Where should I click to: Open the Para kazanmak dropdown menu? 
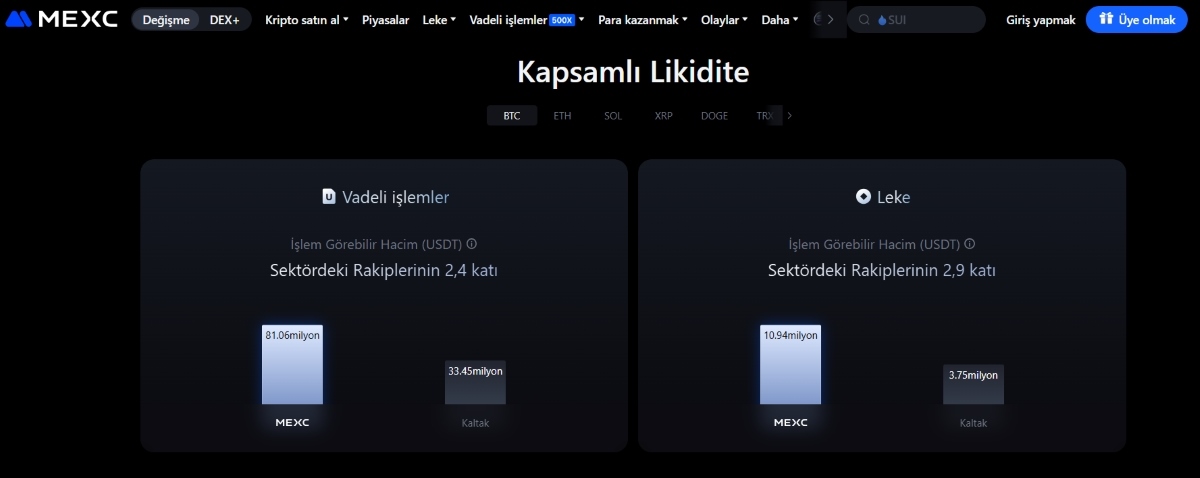tap(642, 19)
